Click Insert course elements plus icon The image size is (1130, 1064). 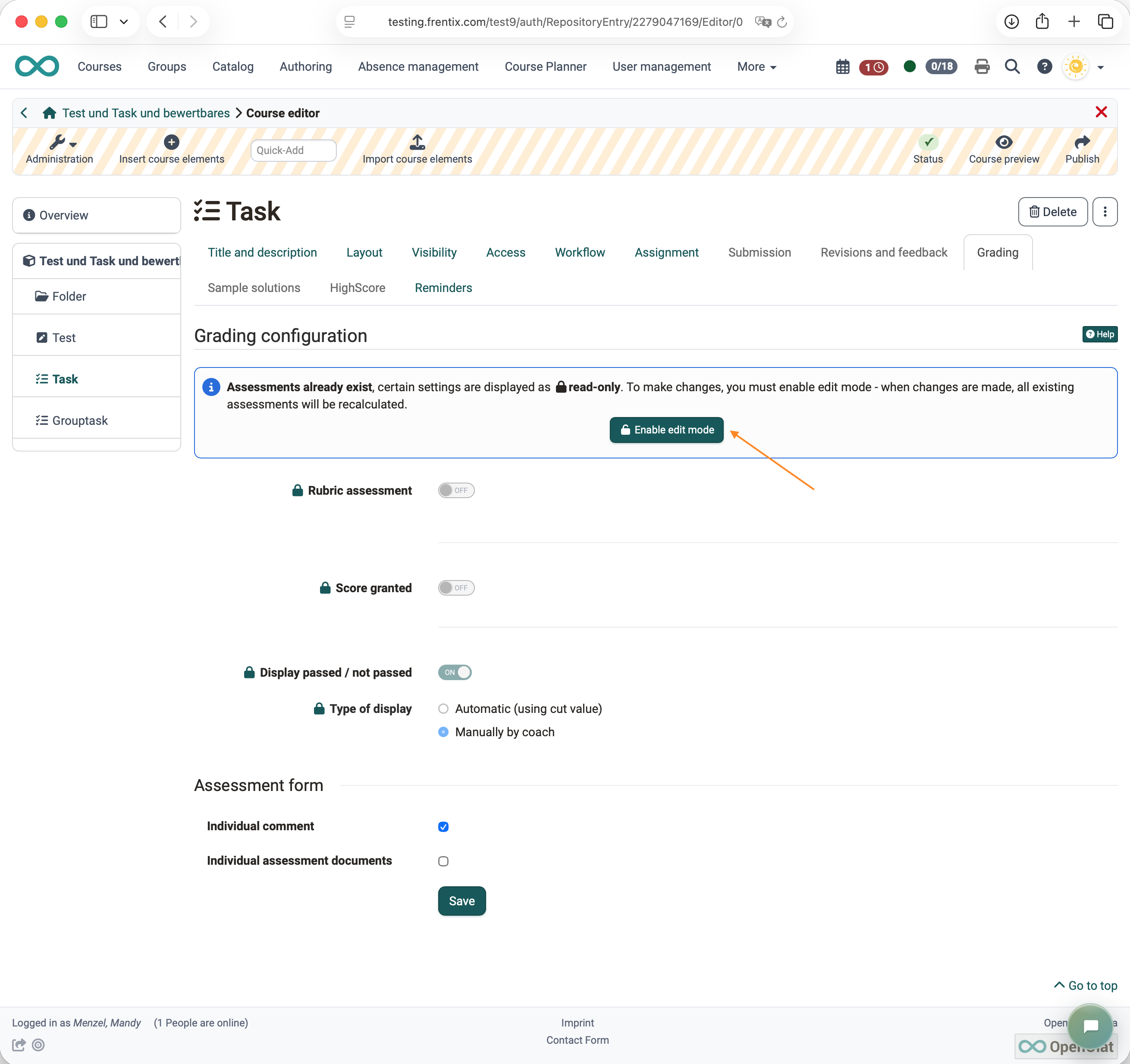(x=172, y=142)
